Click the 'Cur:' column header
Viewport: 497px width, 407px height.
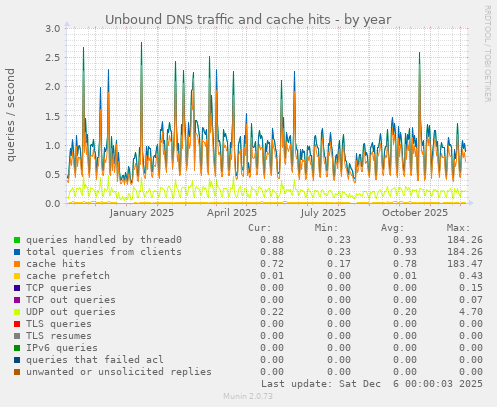pos(260,228)
